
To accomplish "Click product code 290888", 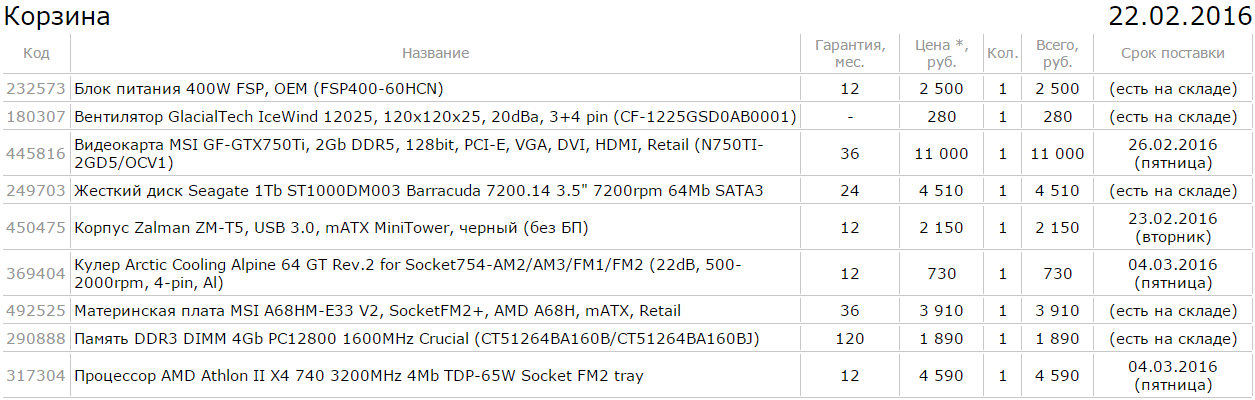I will pos(36,339).
